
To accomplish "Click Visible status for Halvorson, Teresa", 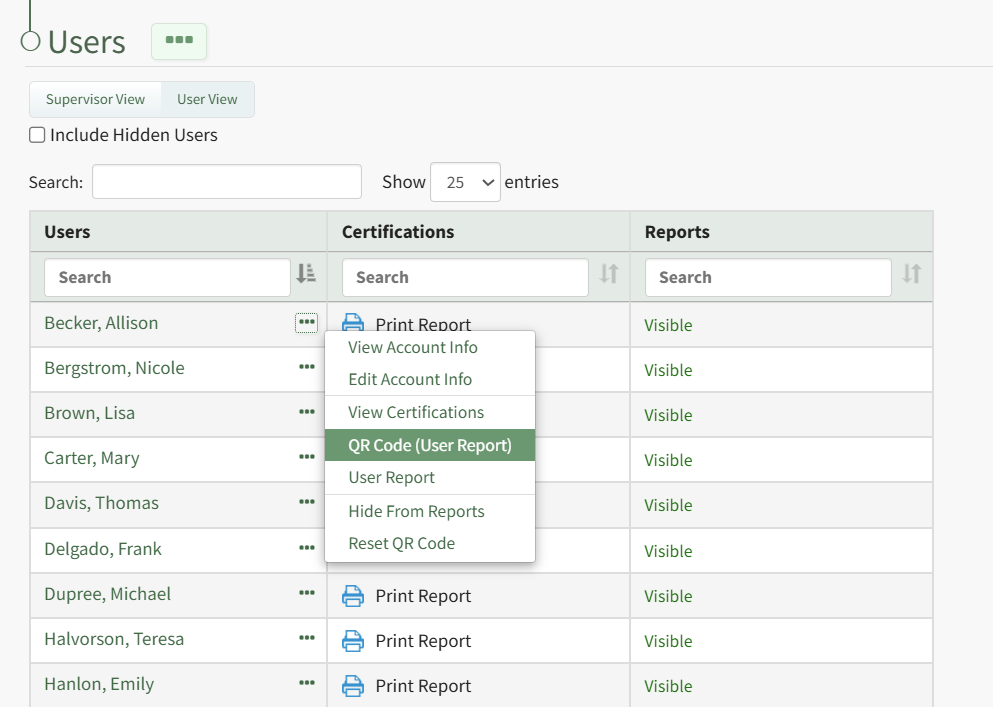I will click(x=668, y=641).
